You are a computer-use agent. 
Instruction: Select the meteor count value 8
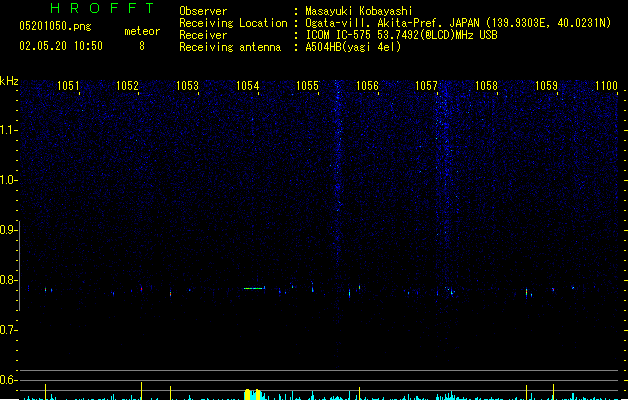point(142,46)
